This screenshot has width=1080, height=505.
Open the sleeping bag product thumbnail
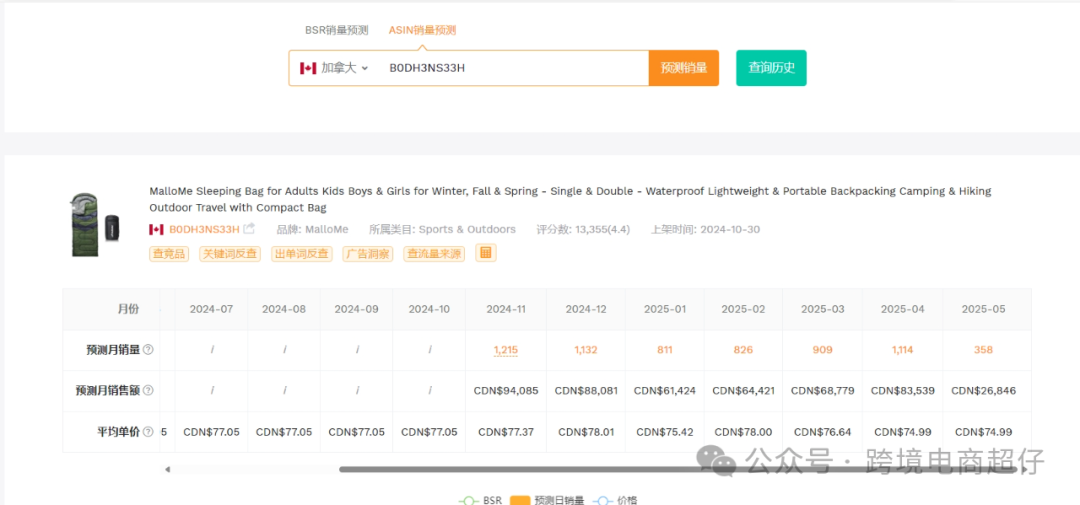coord(94,225)
